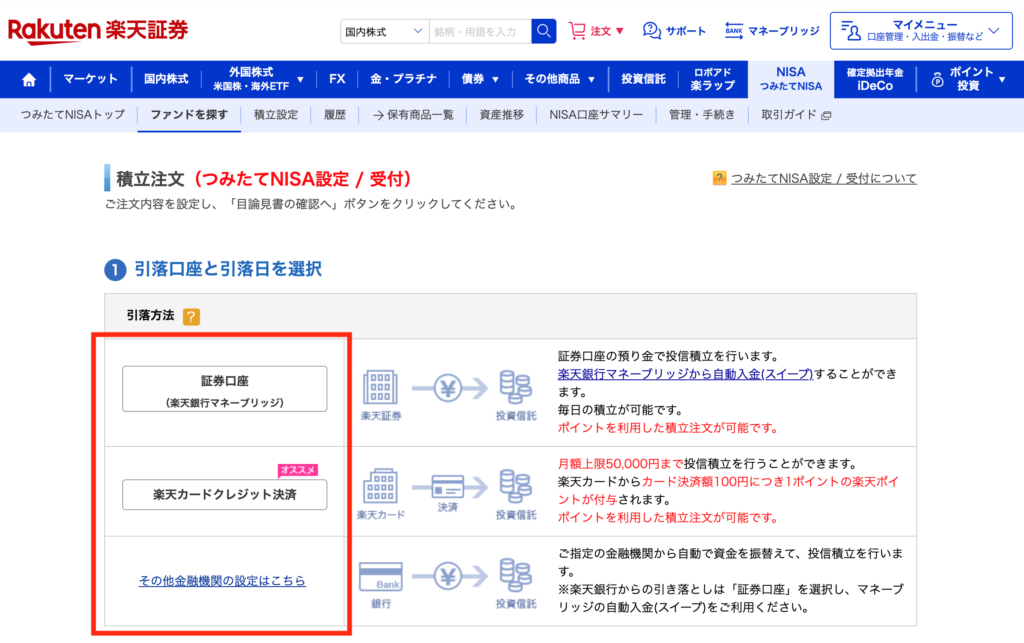The image size is (1024, 643).
Task: Click the magnifier search button
Action: (x=543, y=31)
